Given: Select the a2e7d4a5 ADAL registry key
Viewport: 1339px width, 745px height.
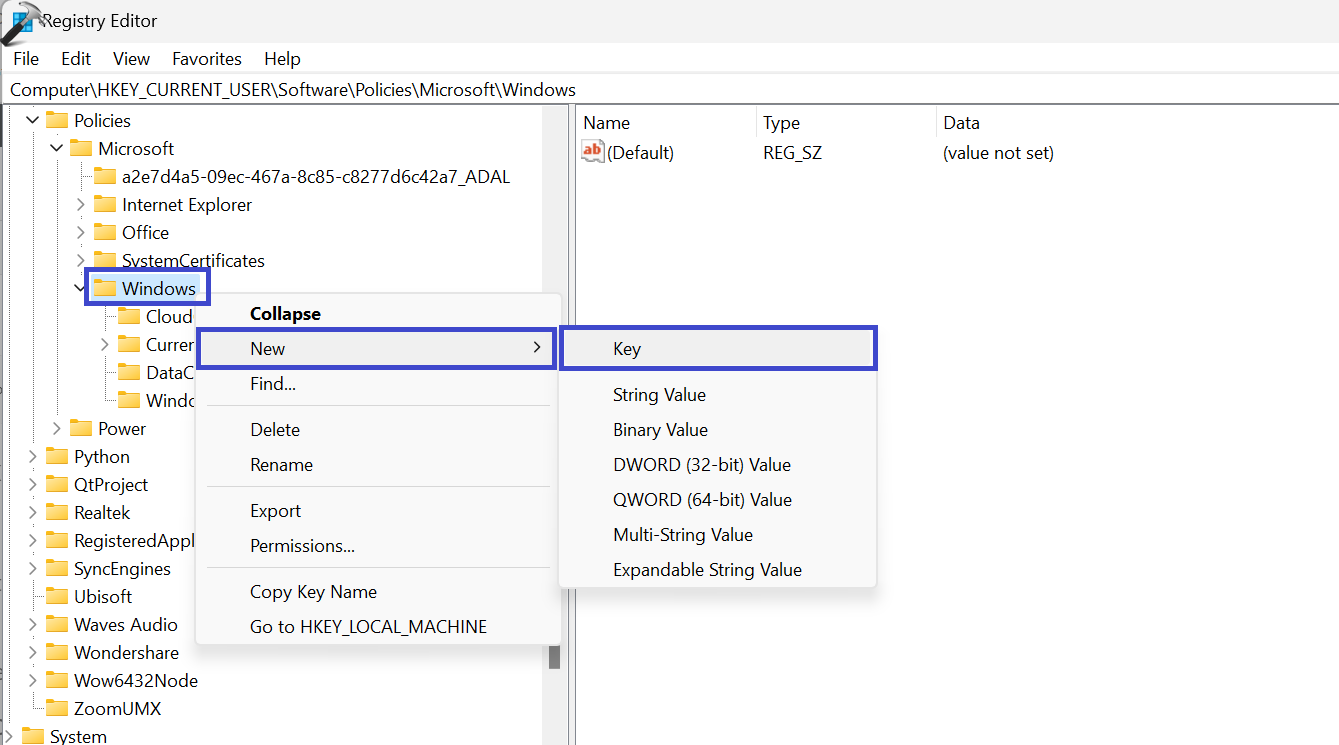Looking at the screenshot, I should point(315,177).
